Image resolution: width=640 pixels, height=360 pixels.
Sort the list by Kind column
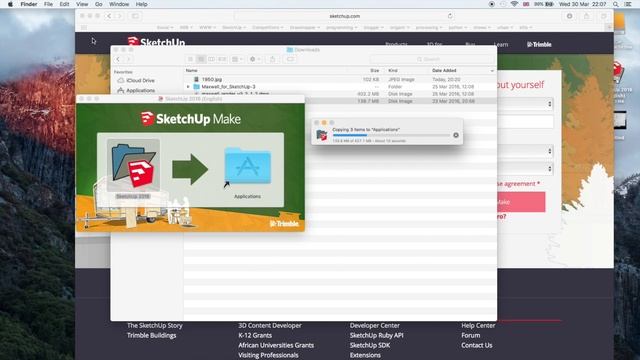coord(393,71)
